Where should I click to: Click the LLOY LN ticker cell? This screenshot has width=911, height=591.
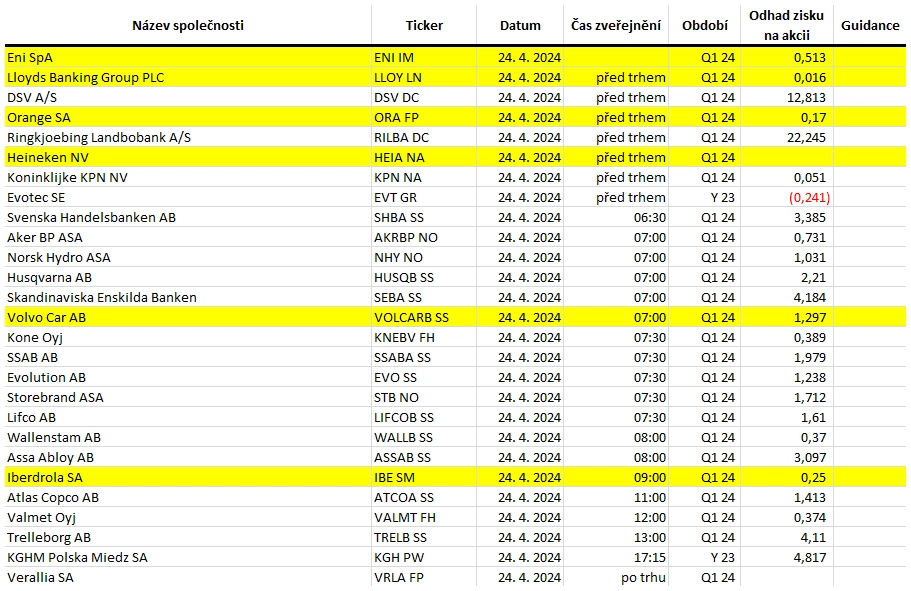click(x=424, y=77)
